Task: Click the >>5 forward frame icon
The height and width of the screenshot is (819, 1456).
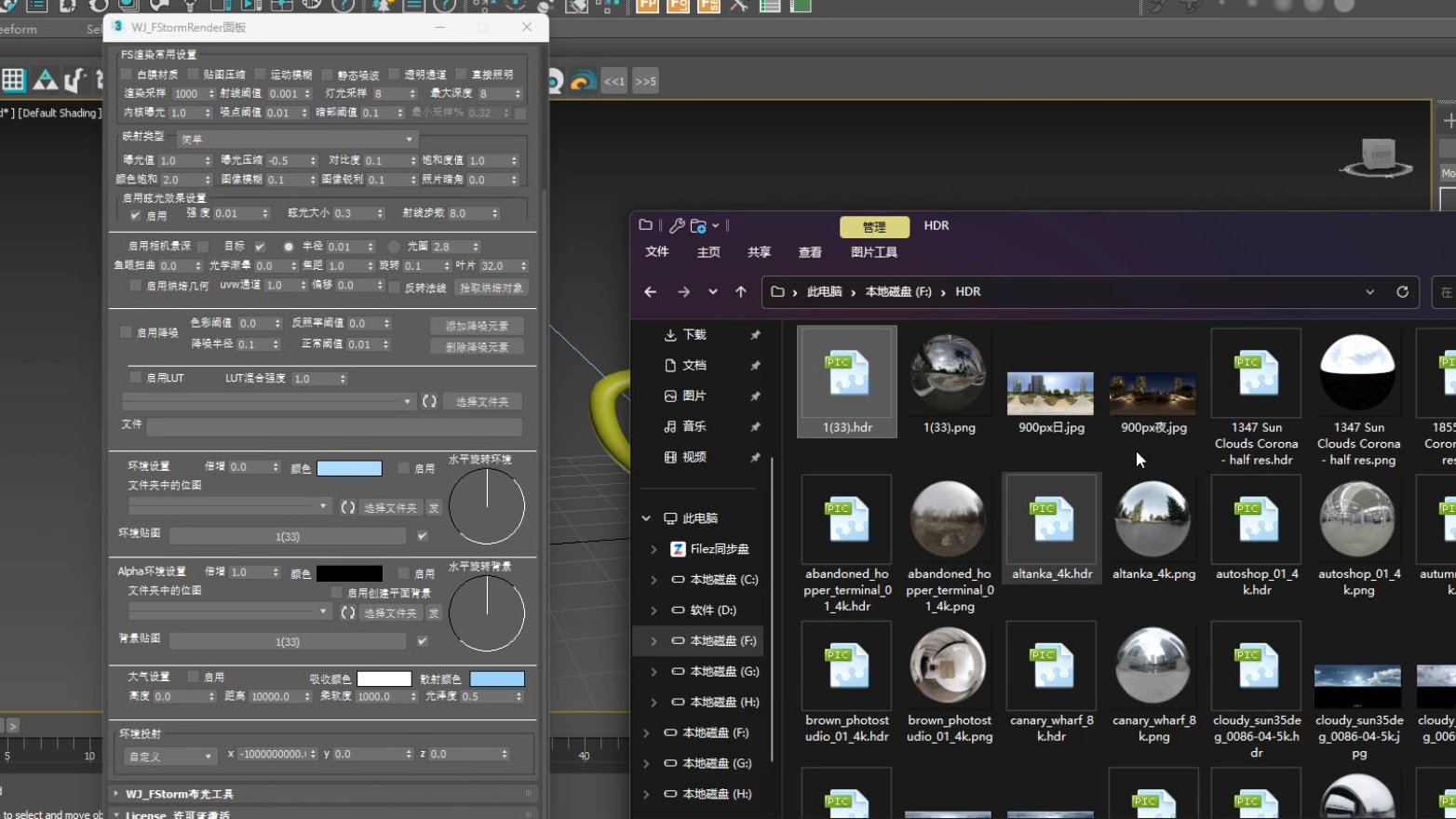Action: (646, 81)
